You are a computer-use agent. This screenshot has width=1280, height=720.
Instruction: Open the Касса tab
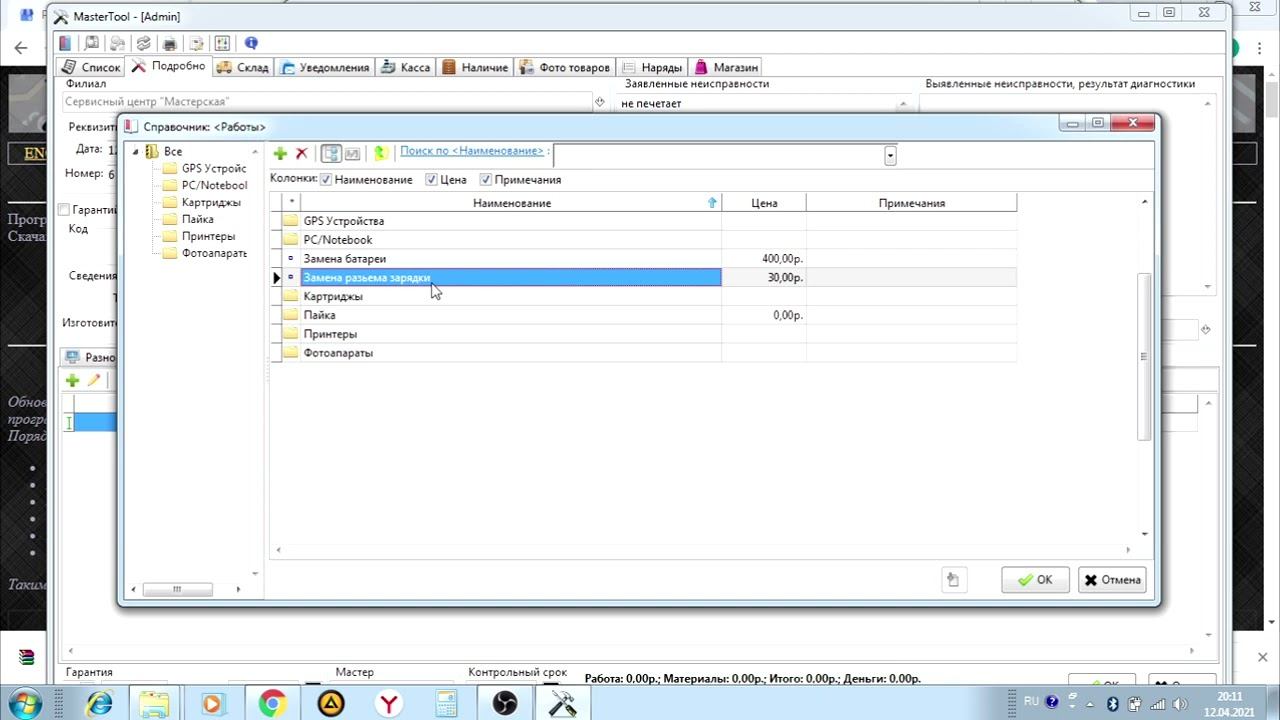tap(406, 67)
